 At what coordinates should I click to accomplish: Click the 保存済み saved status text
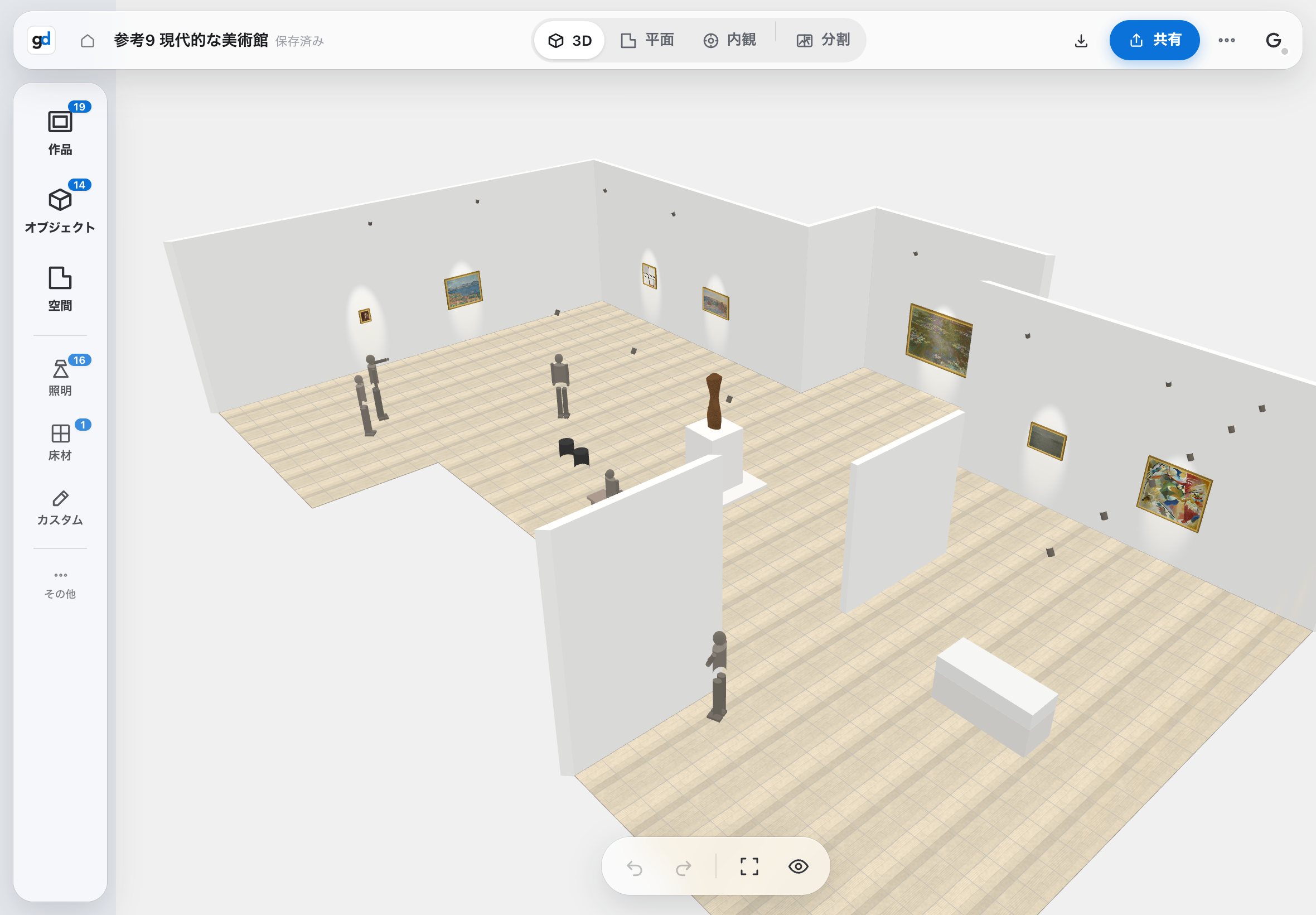pyautogui.click(x=299, y=41)
